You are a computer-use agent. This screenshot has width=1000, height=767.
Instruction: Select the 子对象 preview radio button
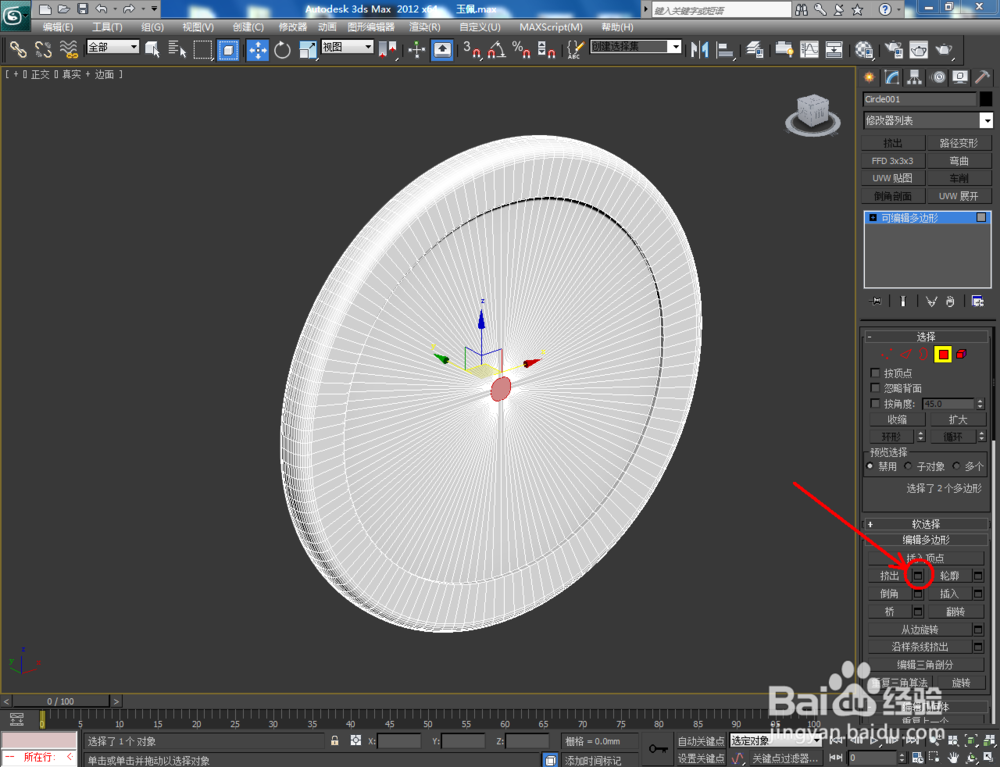(x=908, y=466)
